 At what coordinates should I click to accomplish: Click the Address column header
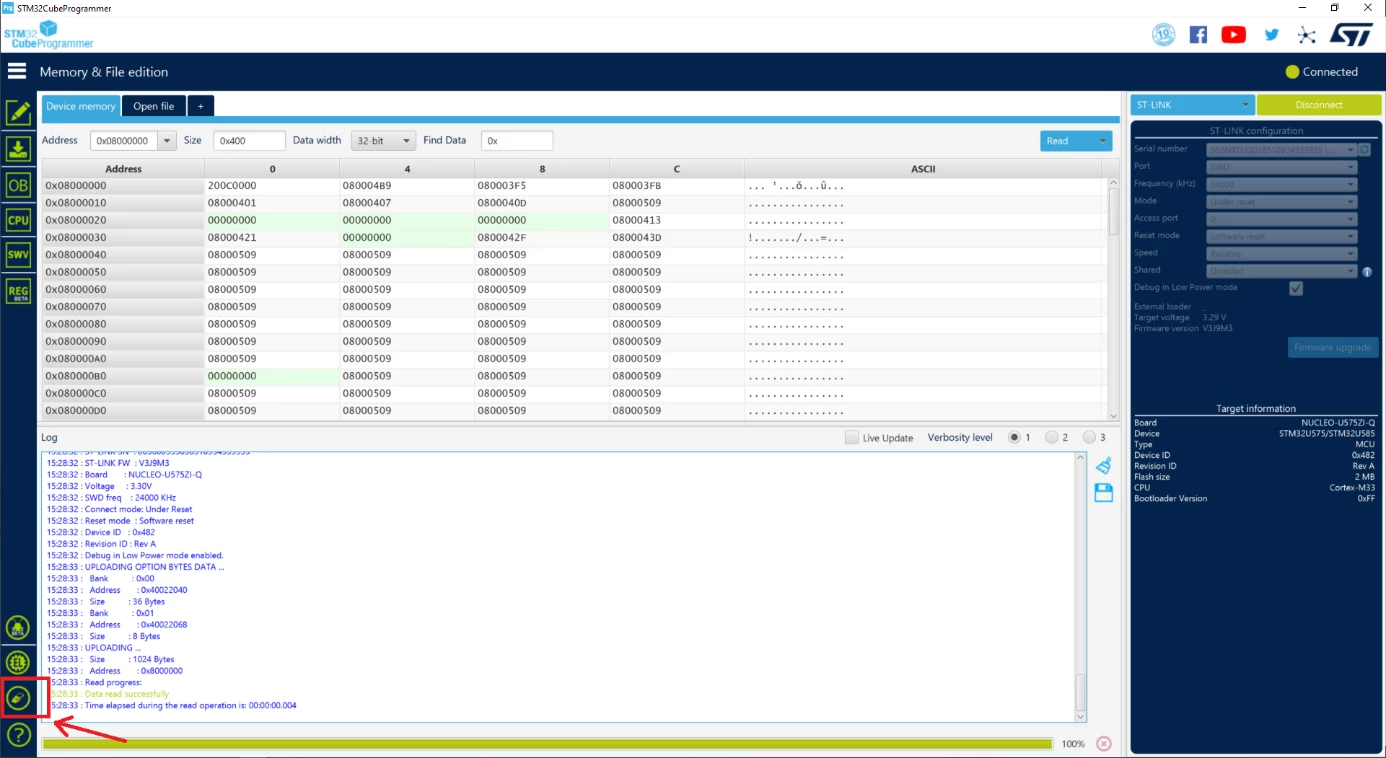pyautogui.click(x=123, y=169)
